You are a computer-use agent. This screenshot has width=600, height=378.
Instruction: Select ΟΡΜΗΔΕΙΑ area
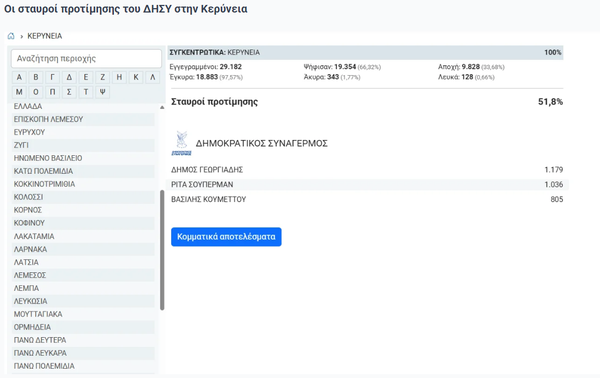[x=83, y=327]
